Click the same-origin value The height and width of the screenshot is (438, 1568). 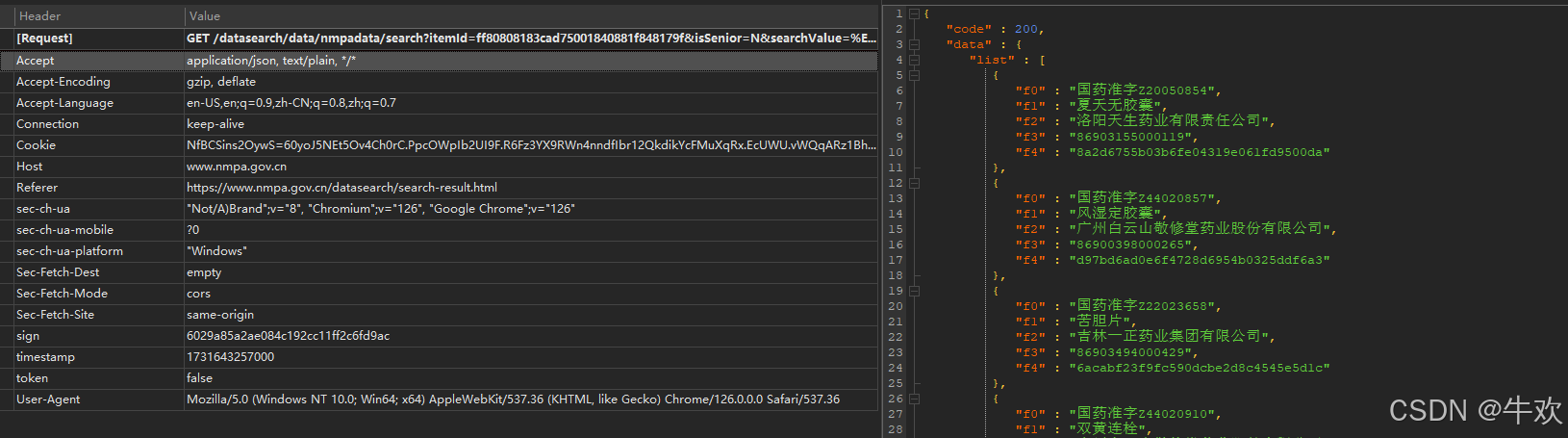coord(220,315)
